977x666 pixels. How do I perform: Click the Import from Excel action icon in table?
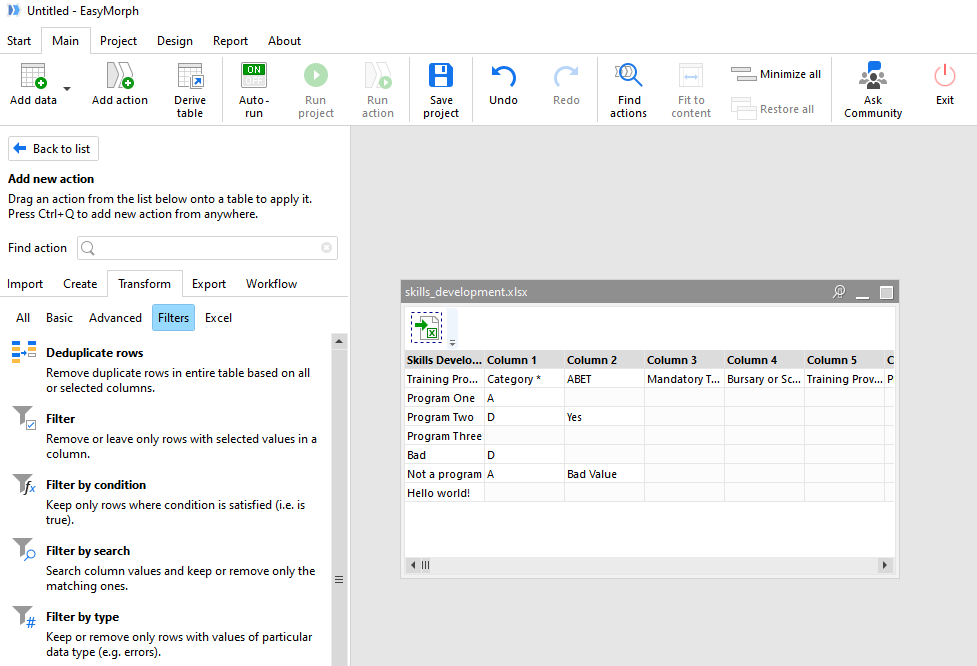coord(427,327)
